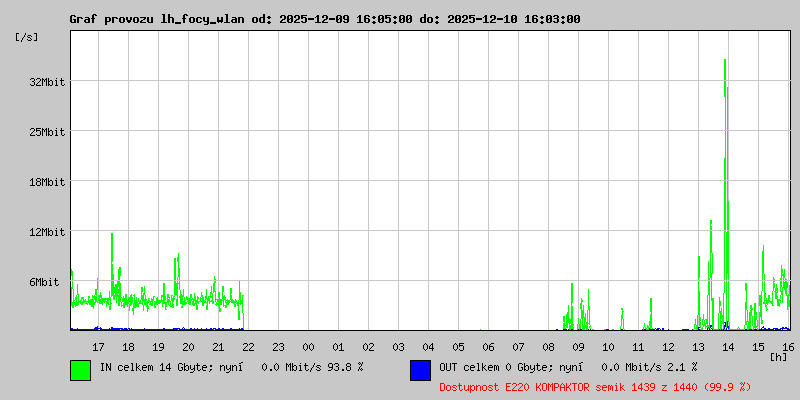This screenshot has width=800, height=400.
Task: Click the [/s] unit label
Action: coord(27,37)
